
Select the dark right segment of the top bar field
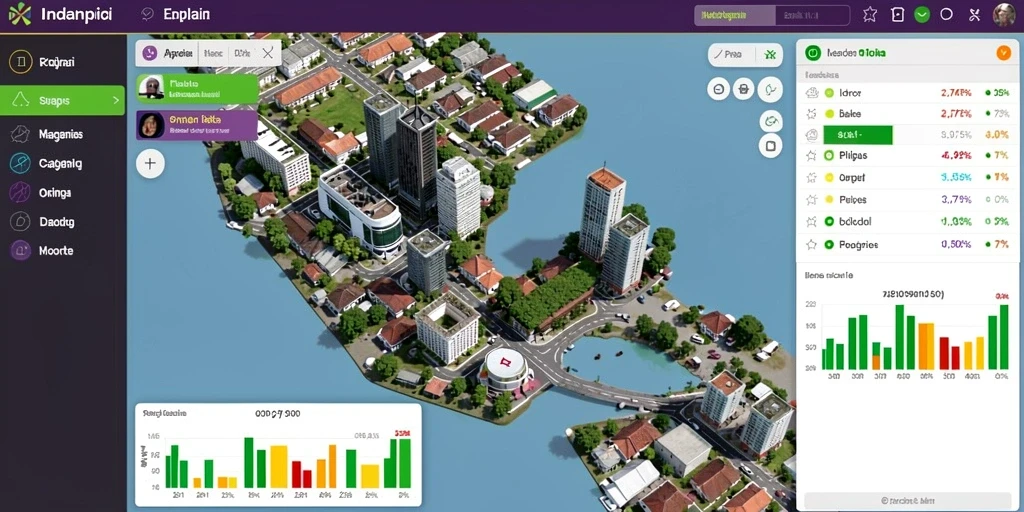tap(812, 15)
